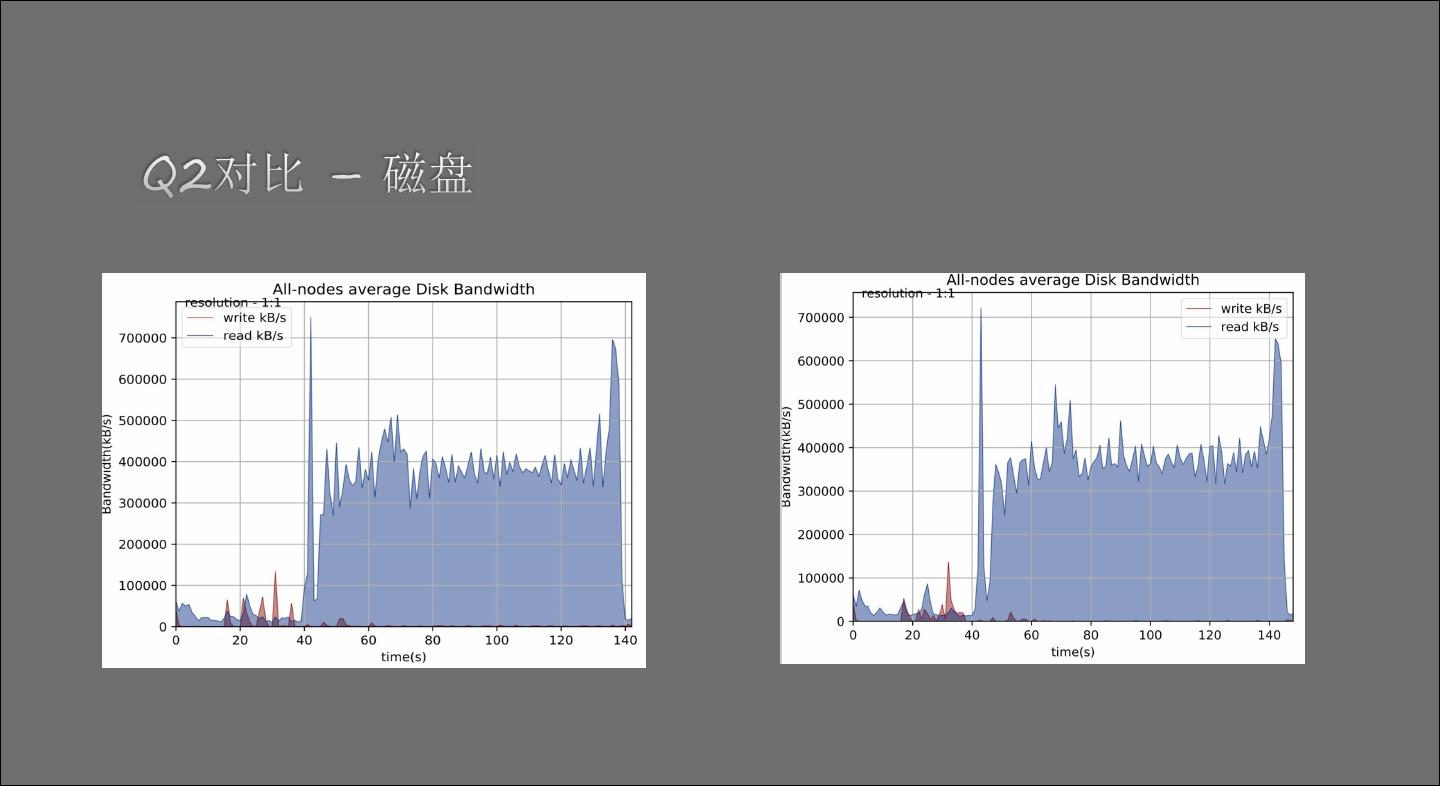Viewport: 1440px width, 786px height.
Task: Click the "400000" tick label on left chart
Action: 142,462
